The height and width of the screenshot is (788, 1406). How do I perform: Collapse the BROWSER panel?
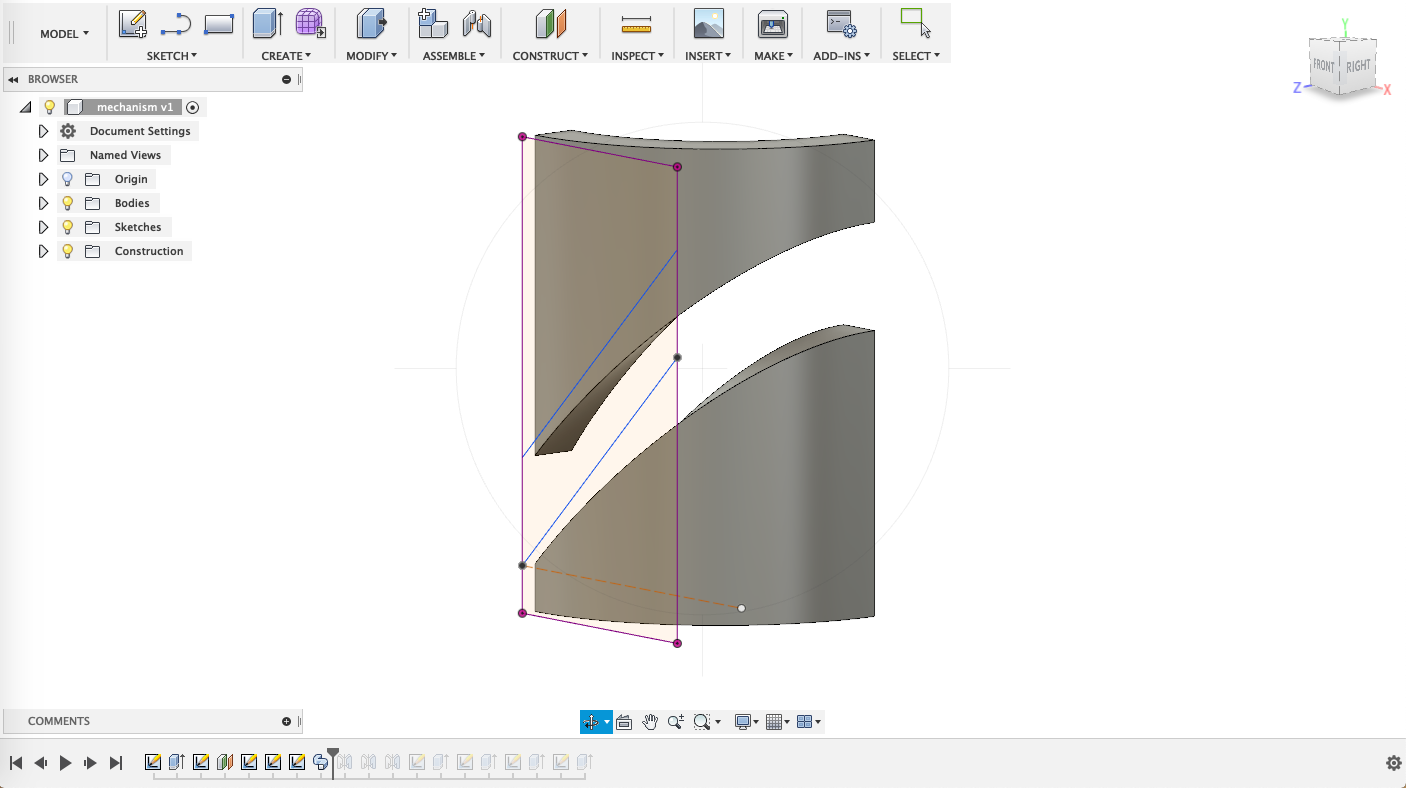click(x=12, y=79)
